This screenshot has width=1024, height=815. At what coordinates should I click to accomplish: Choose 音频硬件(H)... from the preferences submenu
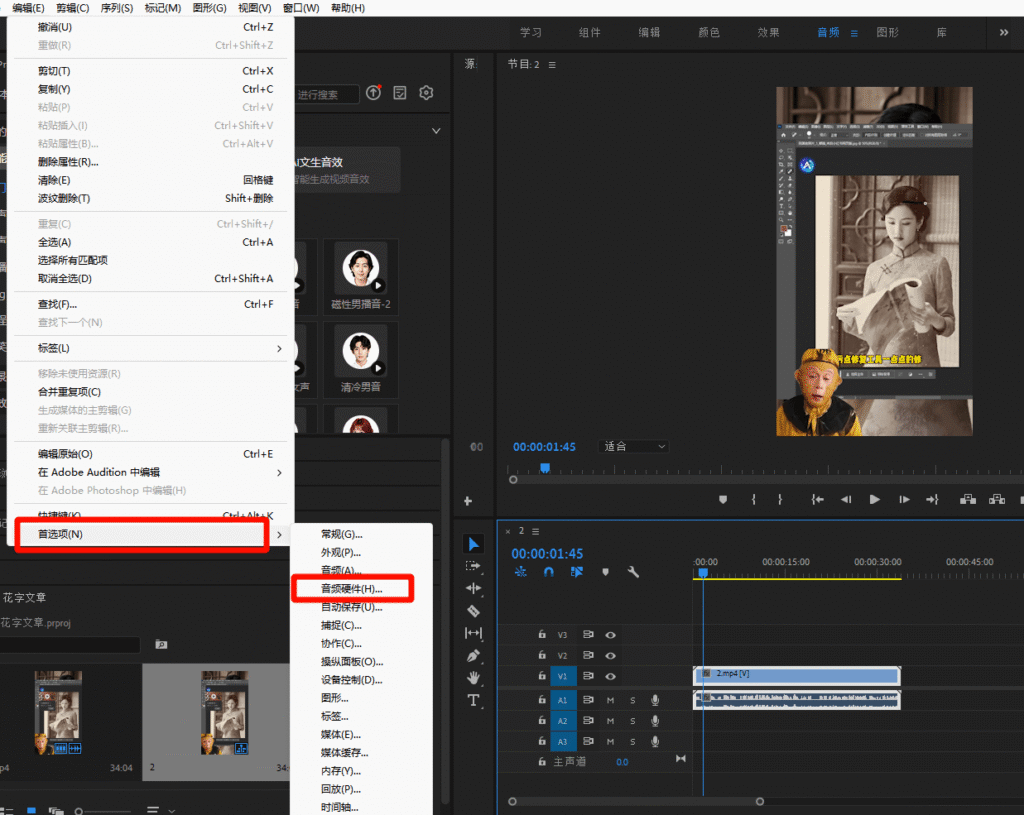click(x=351, y=588)
